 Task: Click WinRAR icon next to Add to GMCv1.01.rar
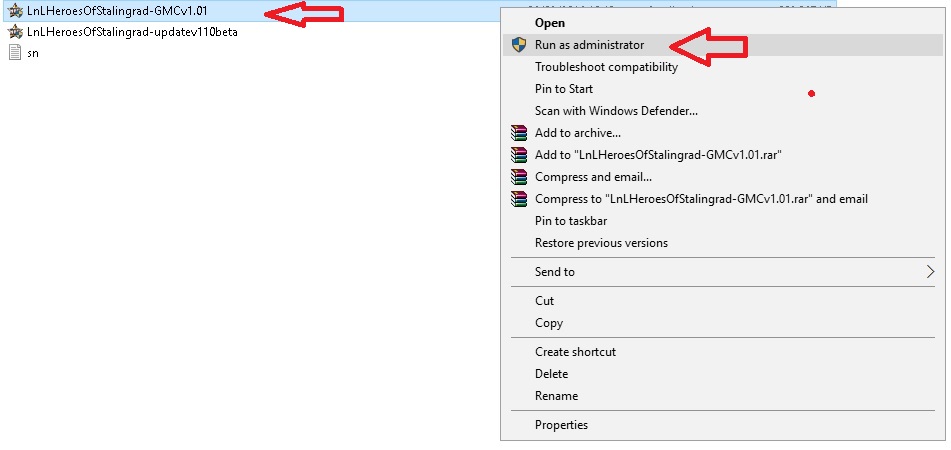click(x=519, y=155)
